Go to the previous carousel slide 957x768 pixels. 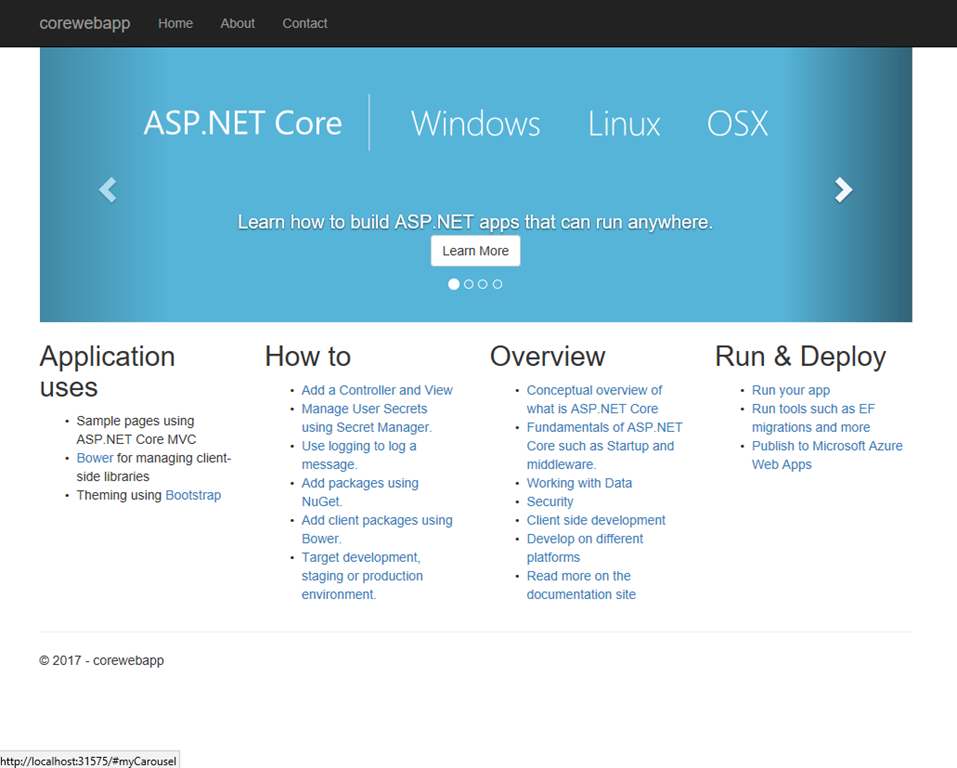click(x=108, y=190)
